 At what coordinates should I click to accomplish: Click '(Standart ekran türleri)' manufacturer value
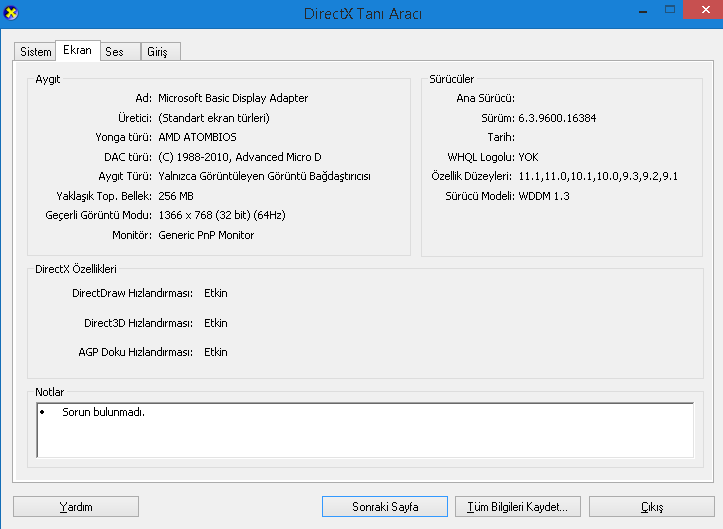tap(214, 118)
